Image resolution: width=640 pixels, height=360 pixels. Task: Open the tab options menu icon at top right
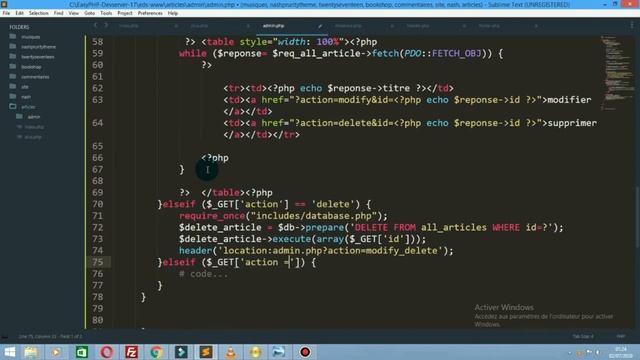[632, 25]
